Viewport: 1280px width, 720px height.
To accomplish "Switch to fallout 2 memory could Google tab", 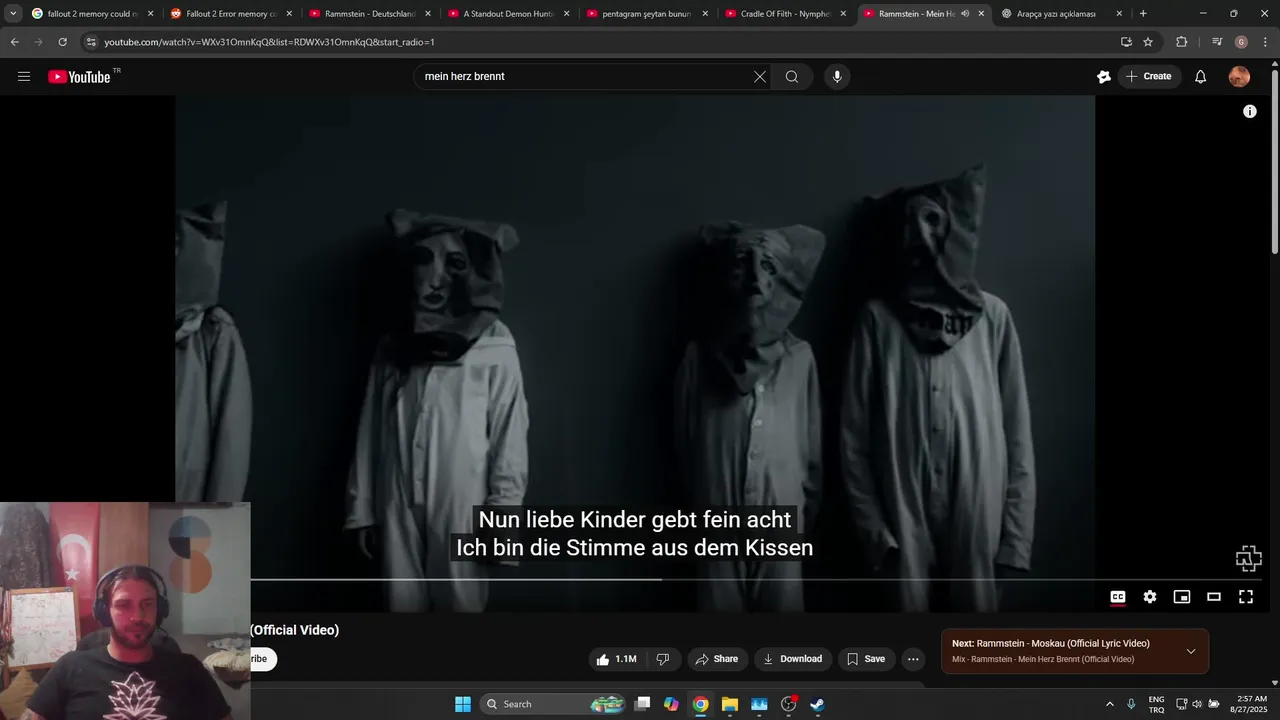I will [91, 14].
